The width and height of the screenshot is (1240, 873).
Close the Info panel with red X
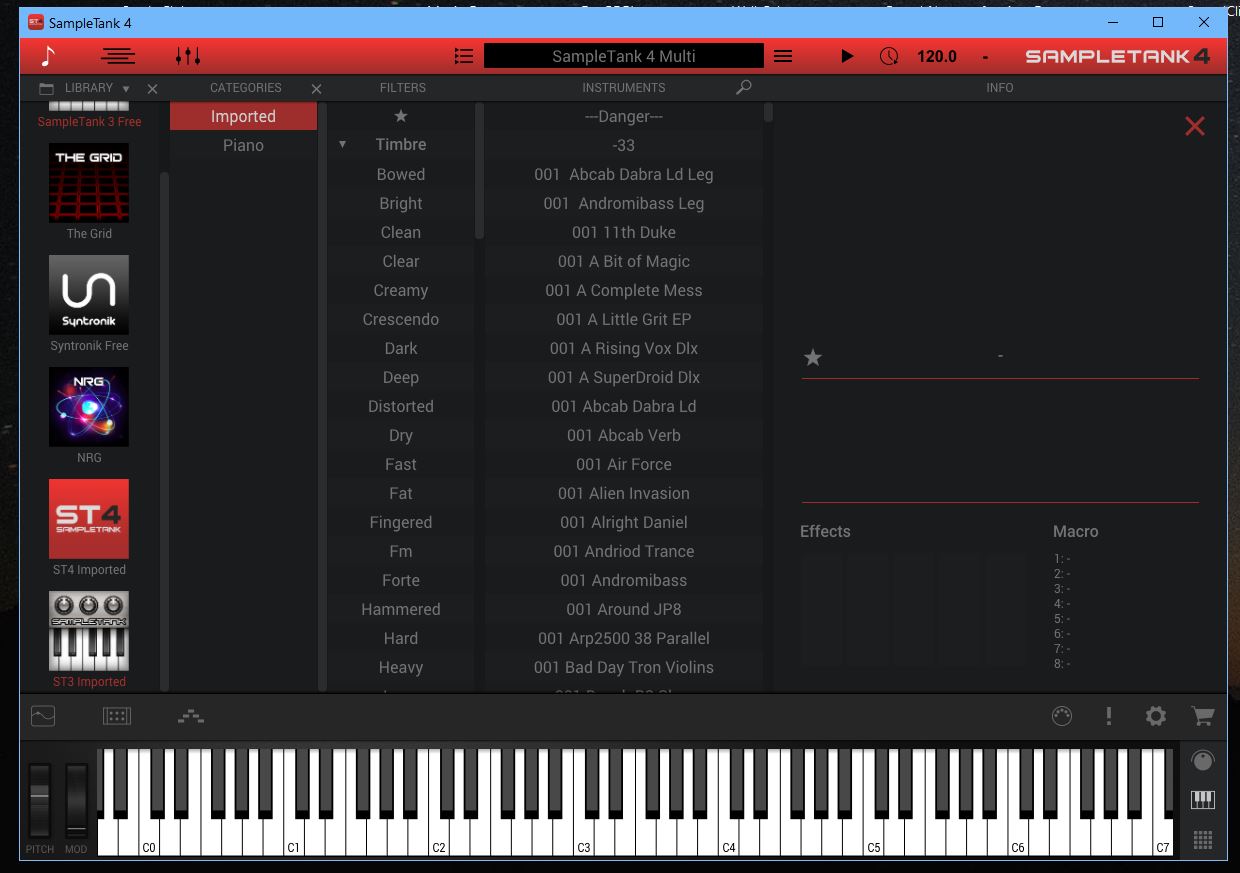1194,126
